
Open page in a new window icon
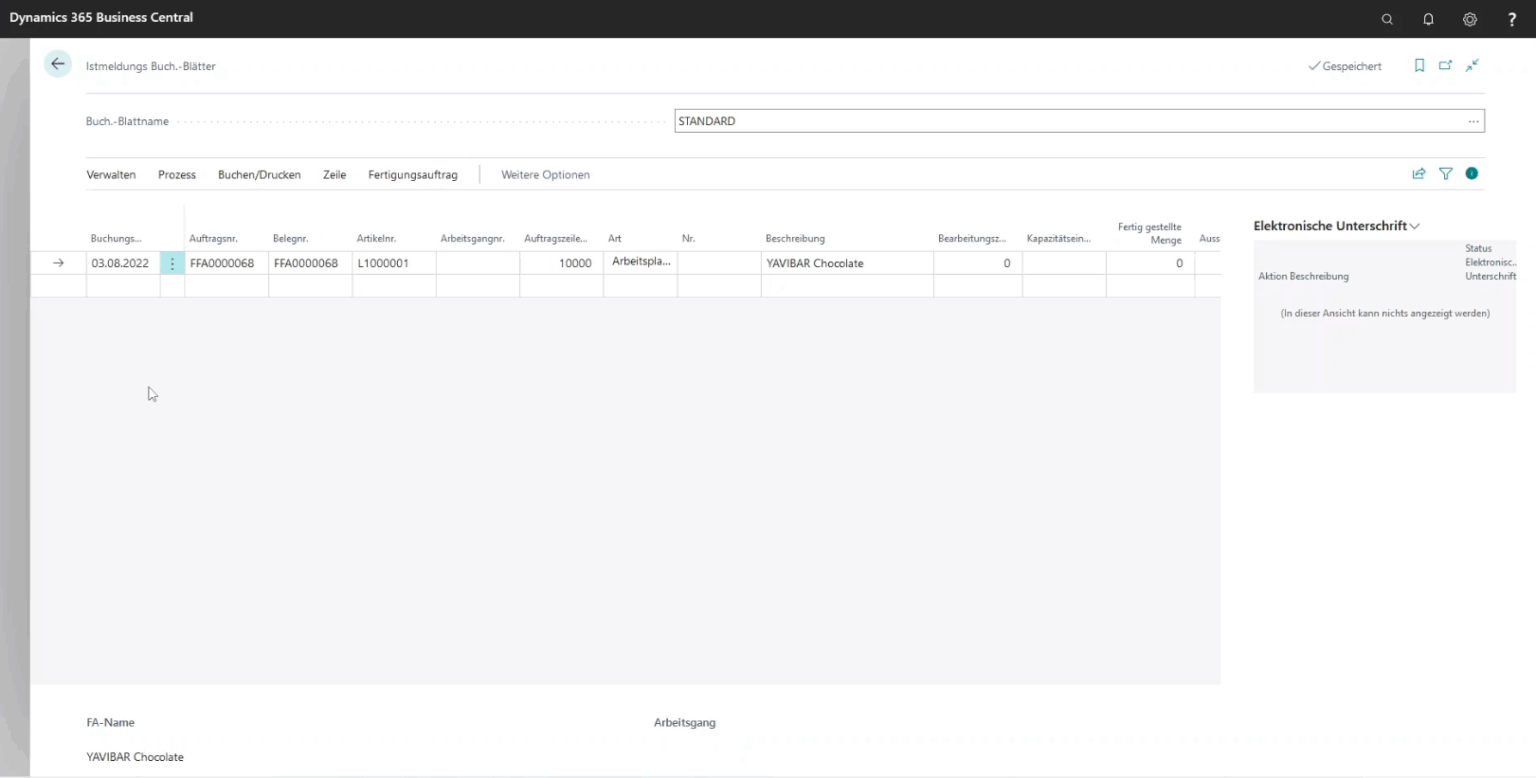[x=1445, y=64]
